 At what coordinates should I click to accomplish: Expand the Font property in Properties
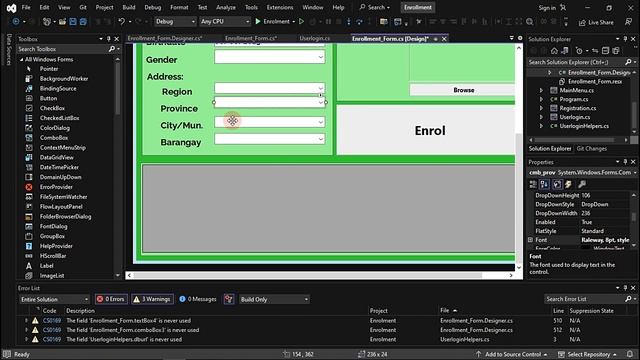point(531,240)
